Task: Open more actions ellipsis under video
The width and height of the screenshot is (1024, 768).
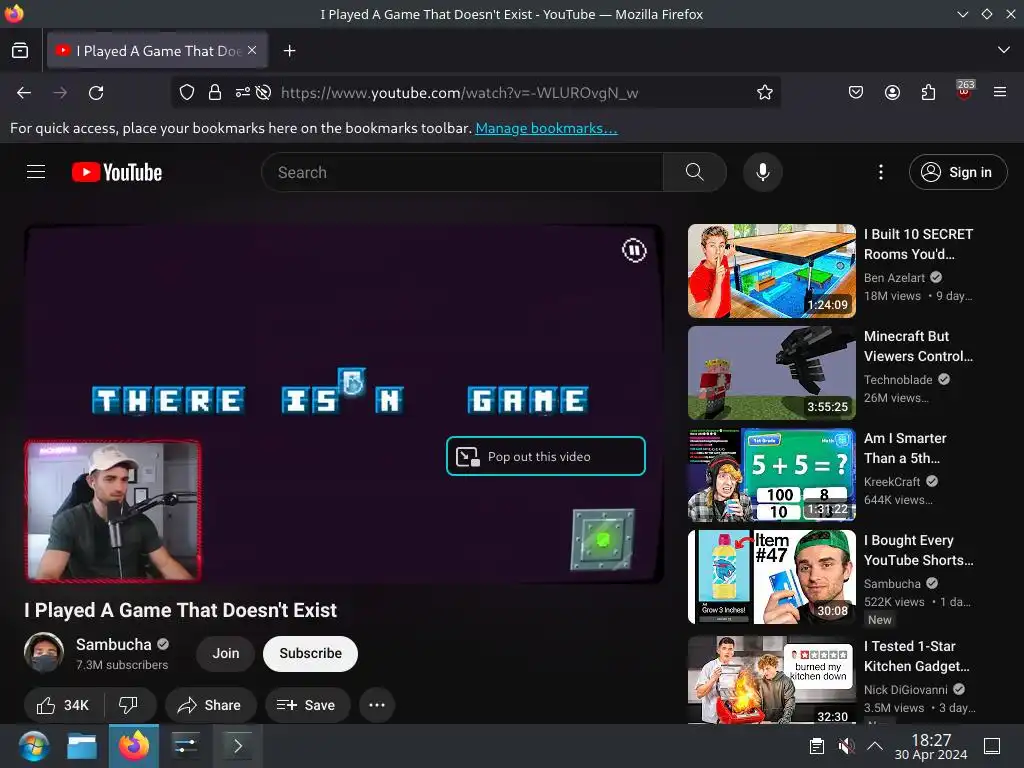Action: (377, 705)
